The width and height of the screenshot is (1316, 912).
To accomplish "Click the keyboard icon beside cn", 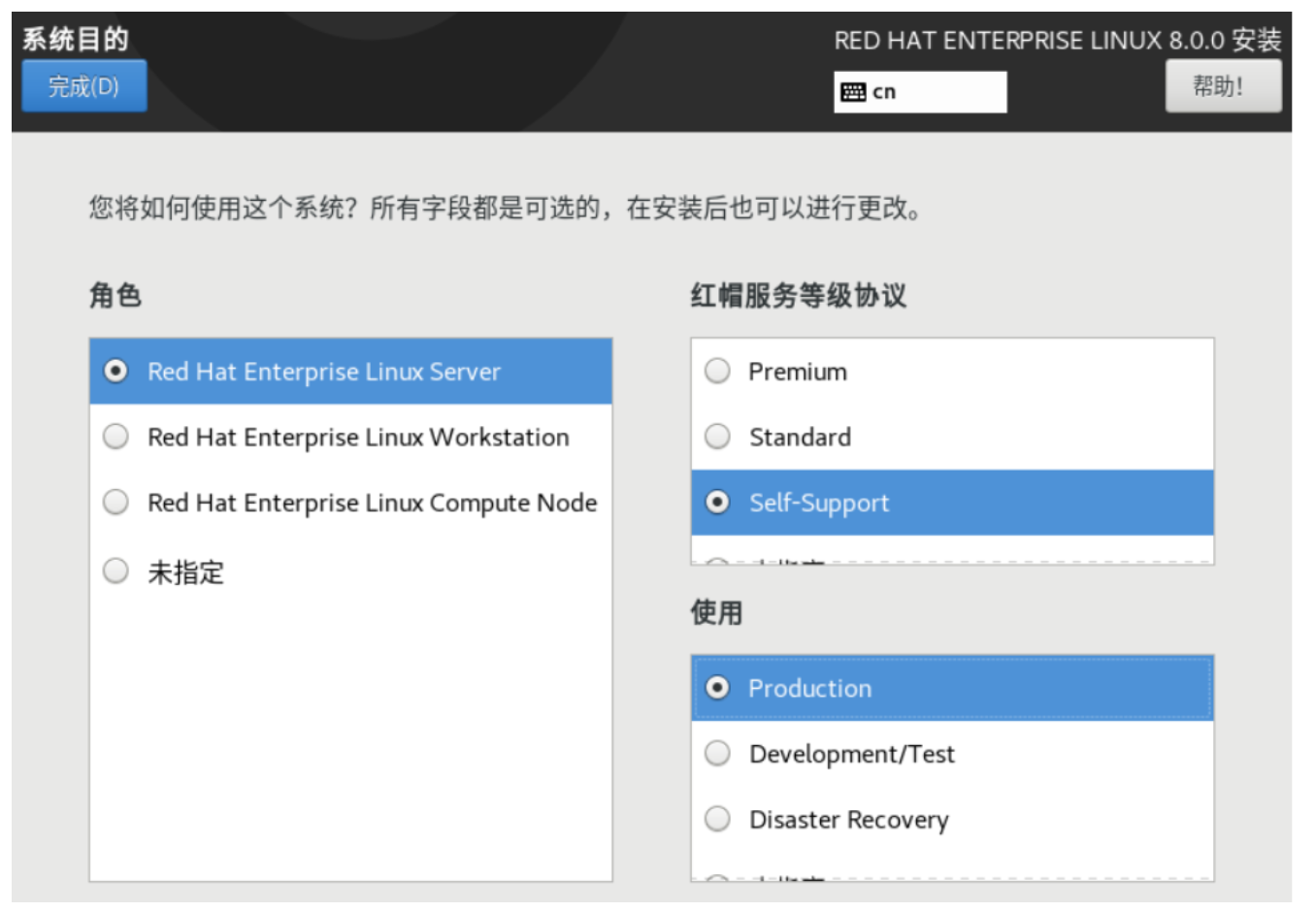I will coord(853,92).
